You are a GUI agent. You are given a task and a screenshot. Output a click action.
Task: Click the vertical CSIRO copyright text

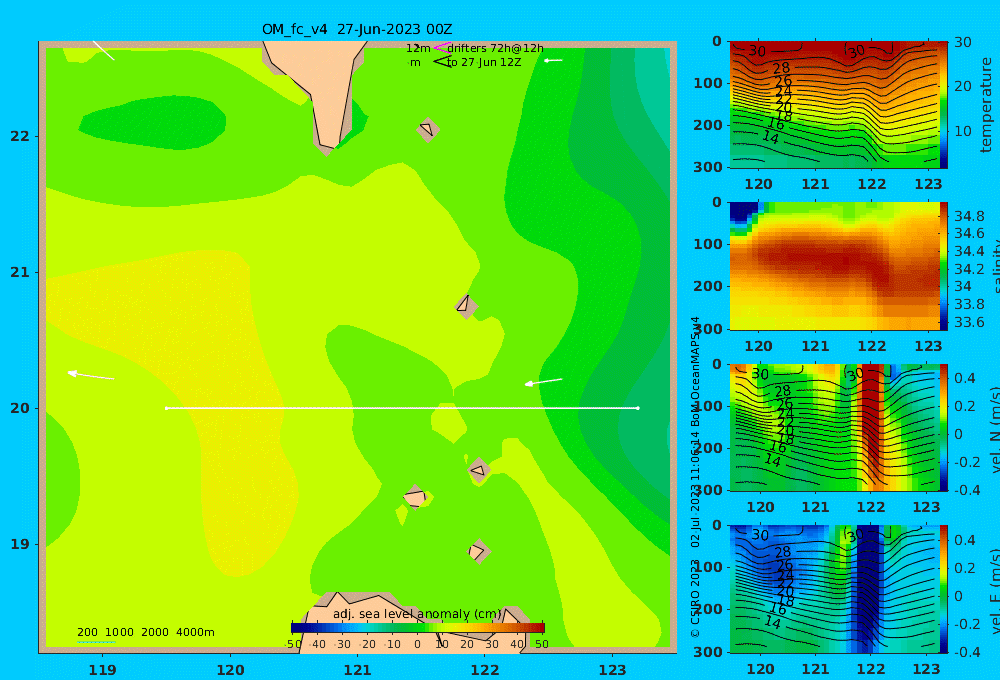tap(695, 477)
